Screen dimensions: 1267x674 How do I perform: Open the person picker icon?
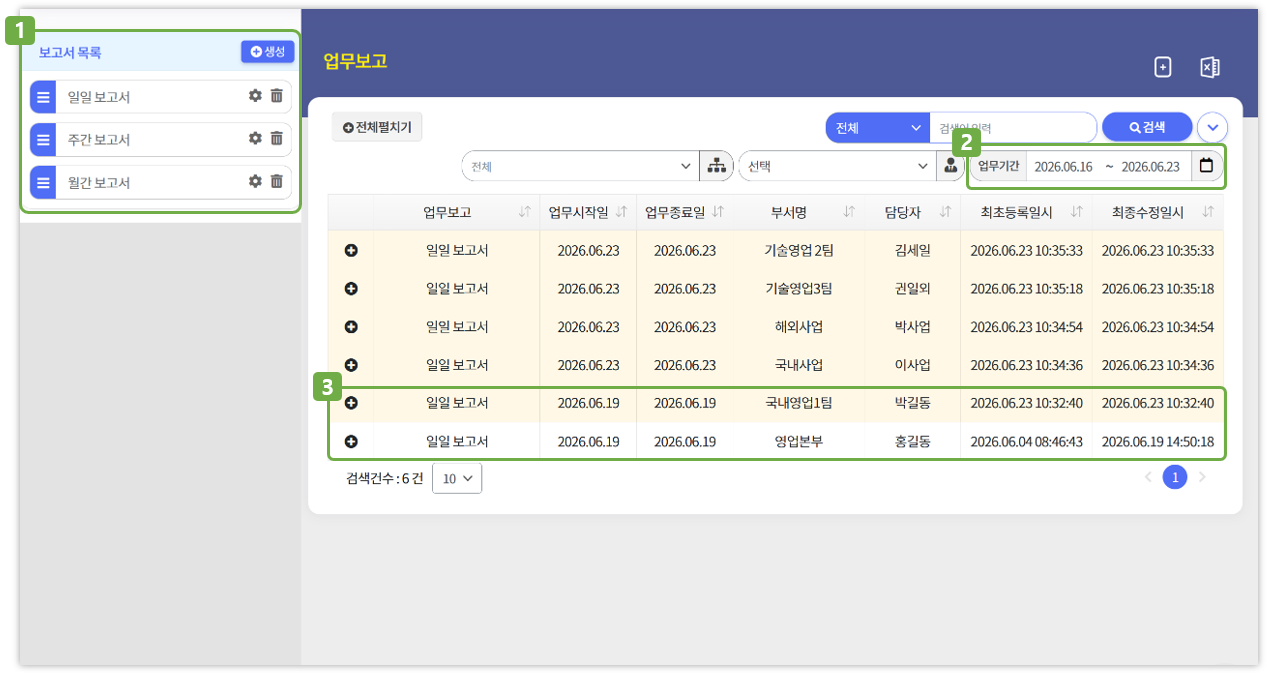[950, 166]
